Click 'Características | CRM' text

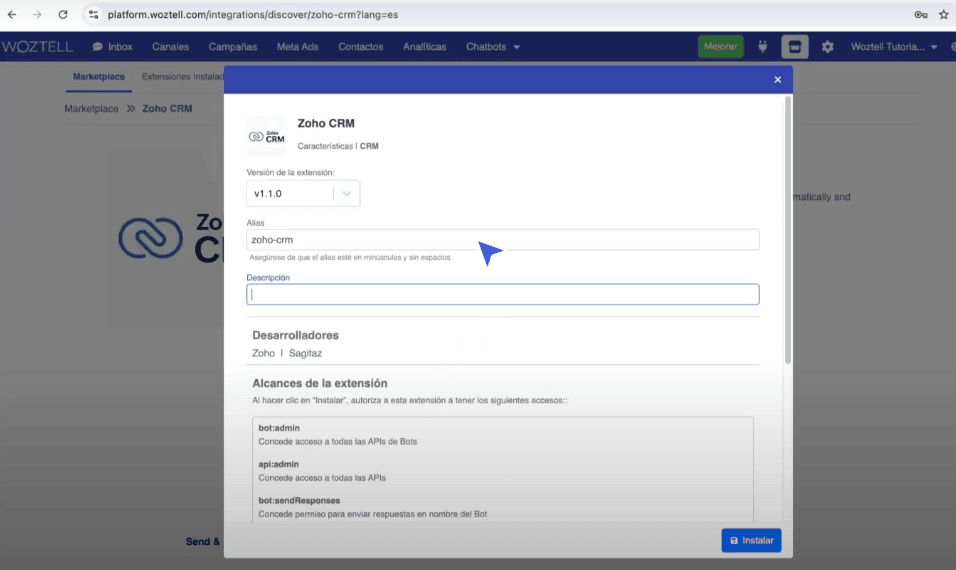(338, 146)
